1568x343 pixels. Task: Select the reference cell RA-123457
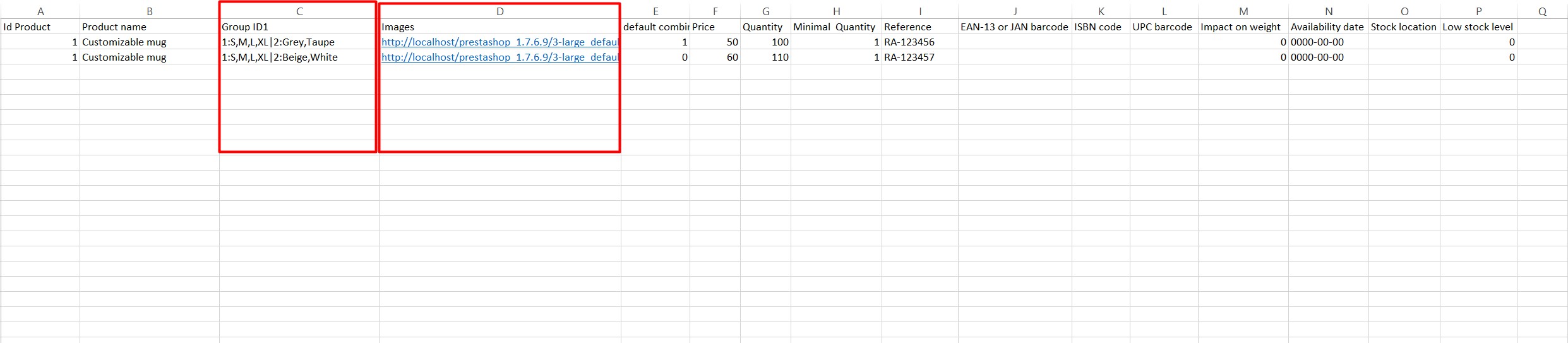[x=919, y=57]
